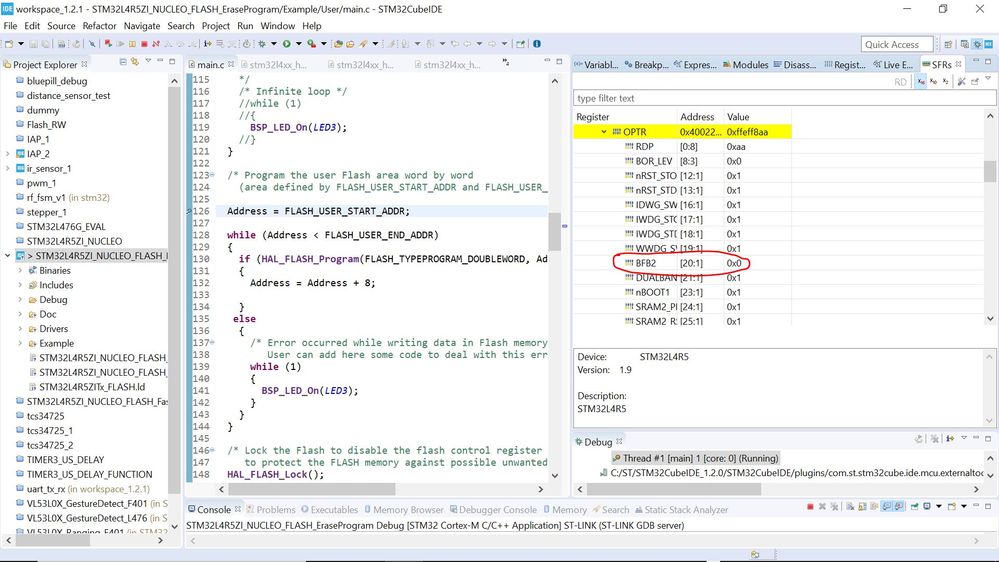This screenshot has width=999, height=562.
Task: Open the Run icon dropdown arrow
Action: 299,44
